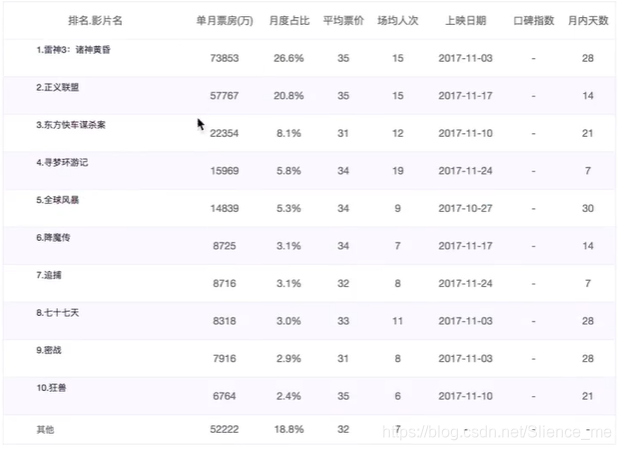The height and width of the screenshot is (450, 621).
Task: Click box office value 7916
Action: [225, 358]
